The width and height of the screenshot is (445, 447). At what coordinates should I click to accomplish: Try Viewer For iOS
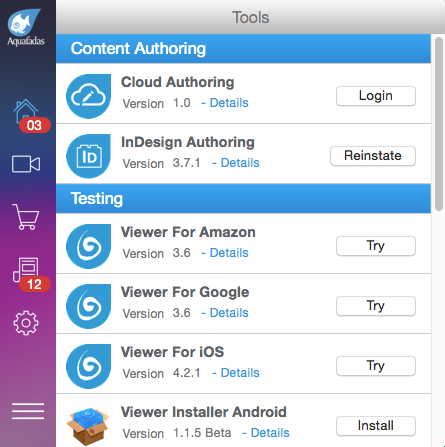click(x=376, y=366)
